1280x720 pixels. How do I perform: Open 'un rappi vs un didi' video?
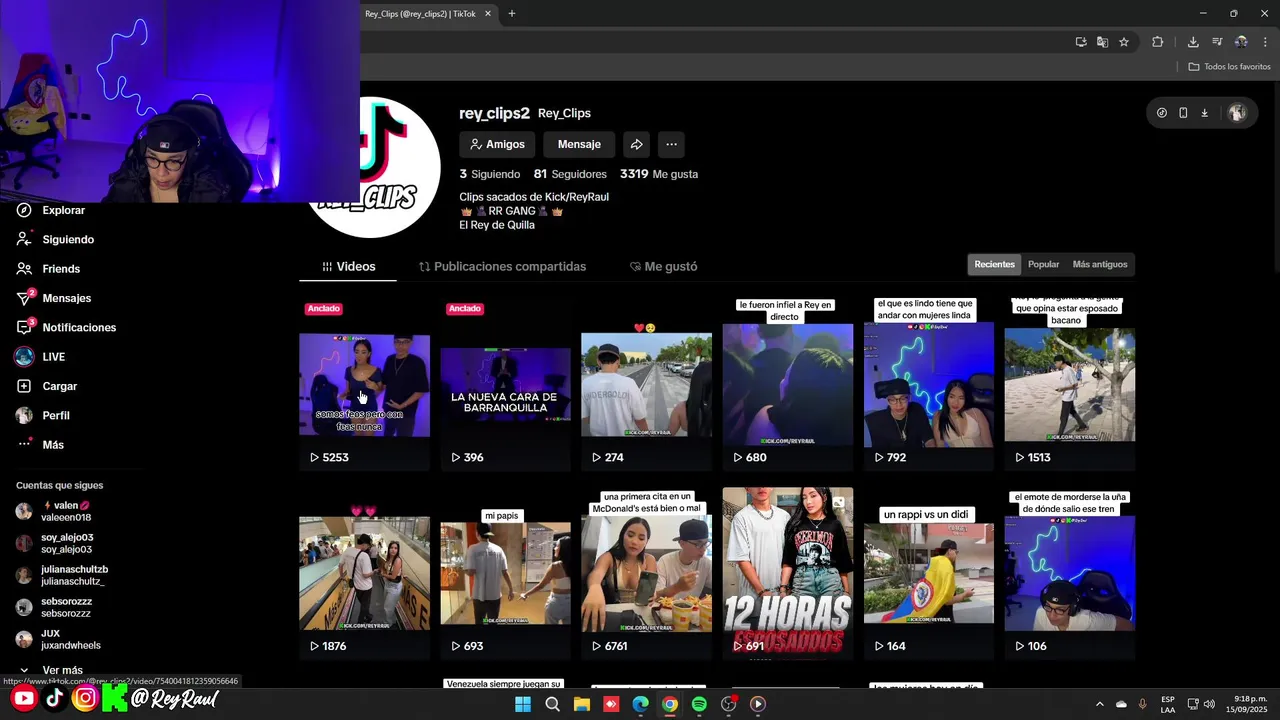click(x=928, y=573)
